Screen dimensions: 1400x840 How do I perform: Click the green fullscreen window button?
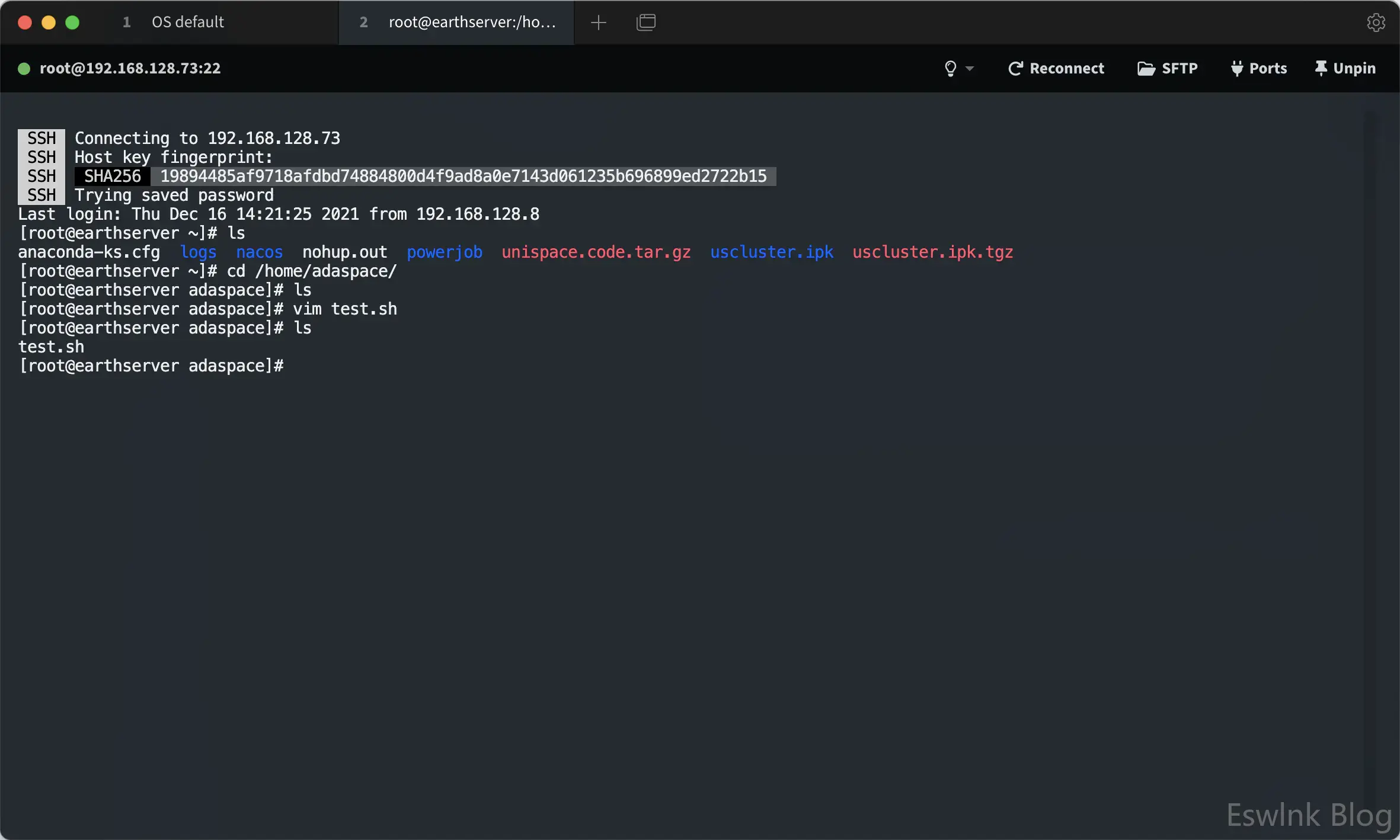tap(72, 23)
